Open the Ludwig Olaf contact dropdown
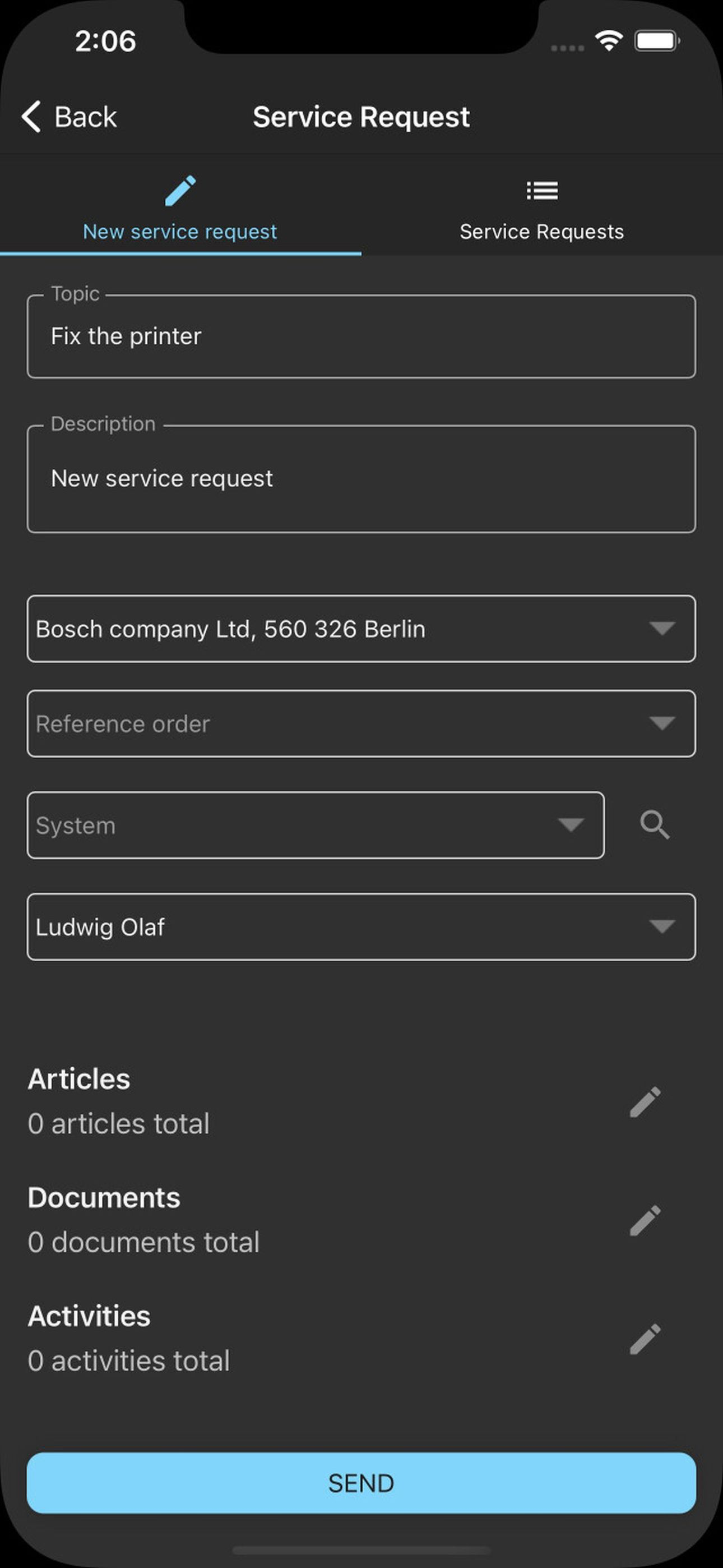Screen dimensions: 723x1568 click(x=361, y=927)
